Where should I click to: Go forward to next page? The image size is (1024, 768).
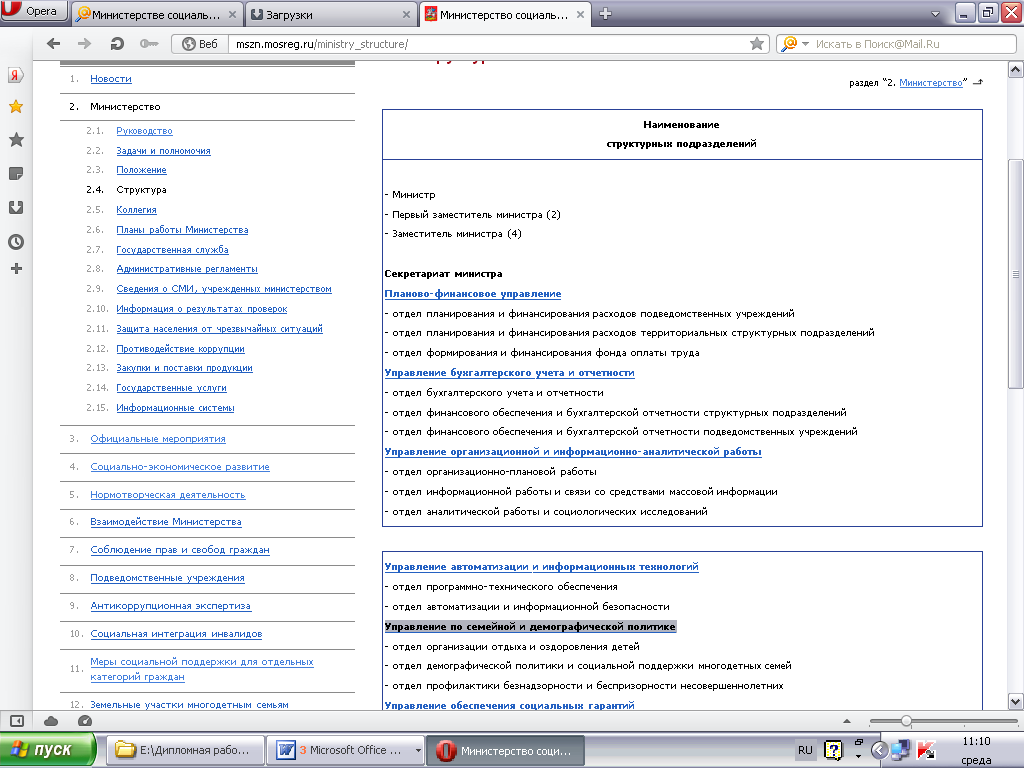pos(84,44)
